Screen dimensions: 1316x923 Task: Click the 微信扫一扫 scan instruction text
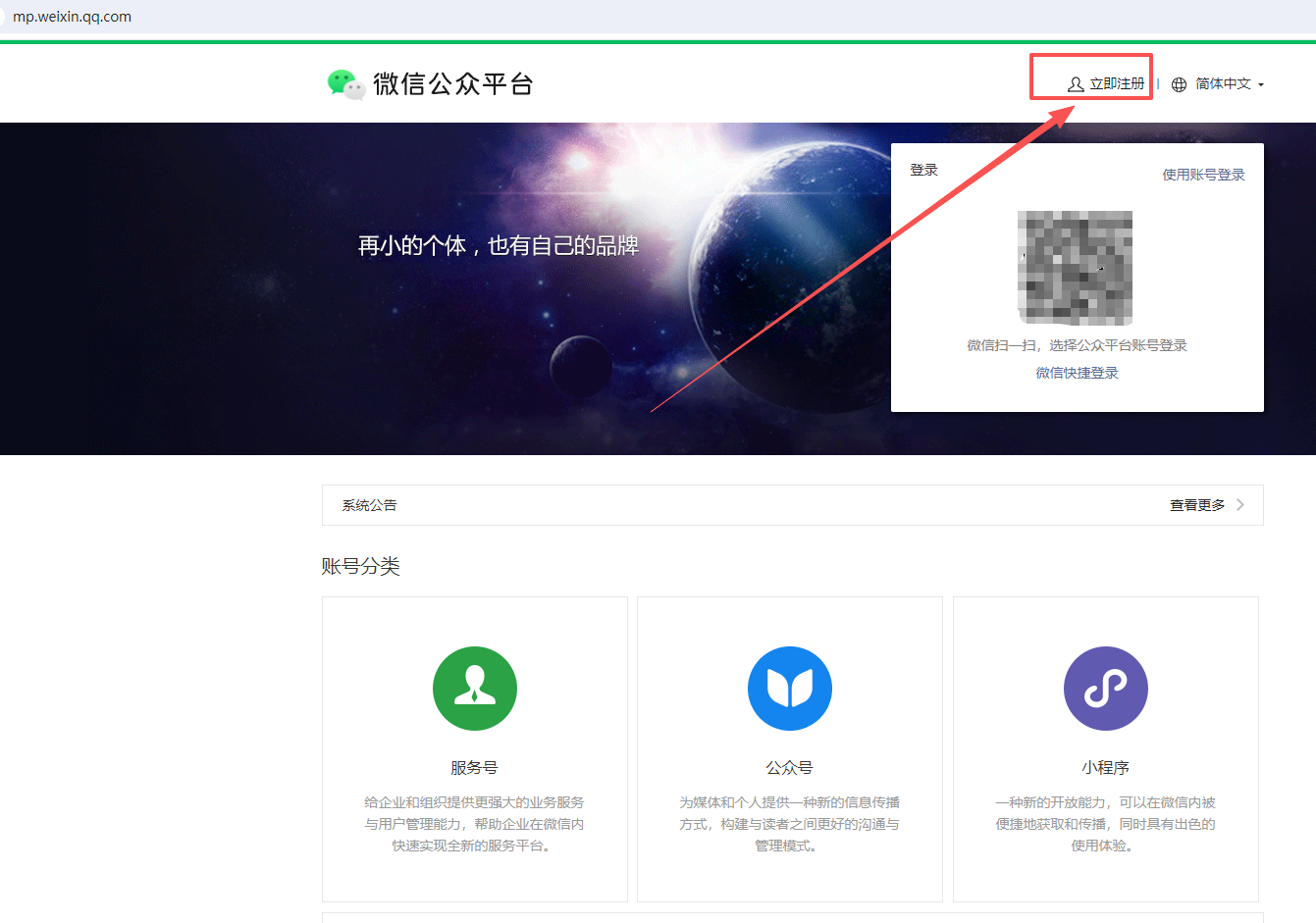point(1077,345)
